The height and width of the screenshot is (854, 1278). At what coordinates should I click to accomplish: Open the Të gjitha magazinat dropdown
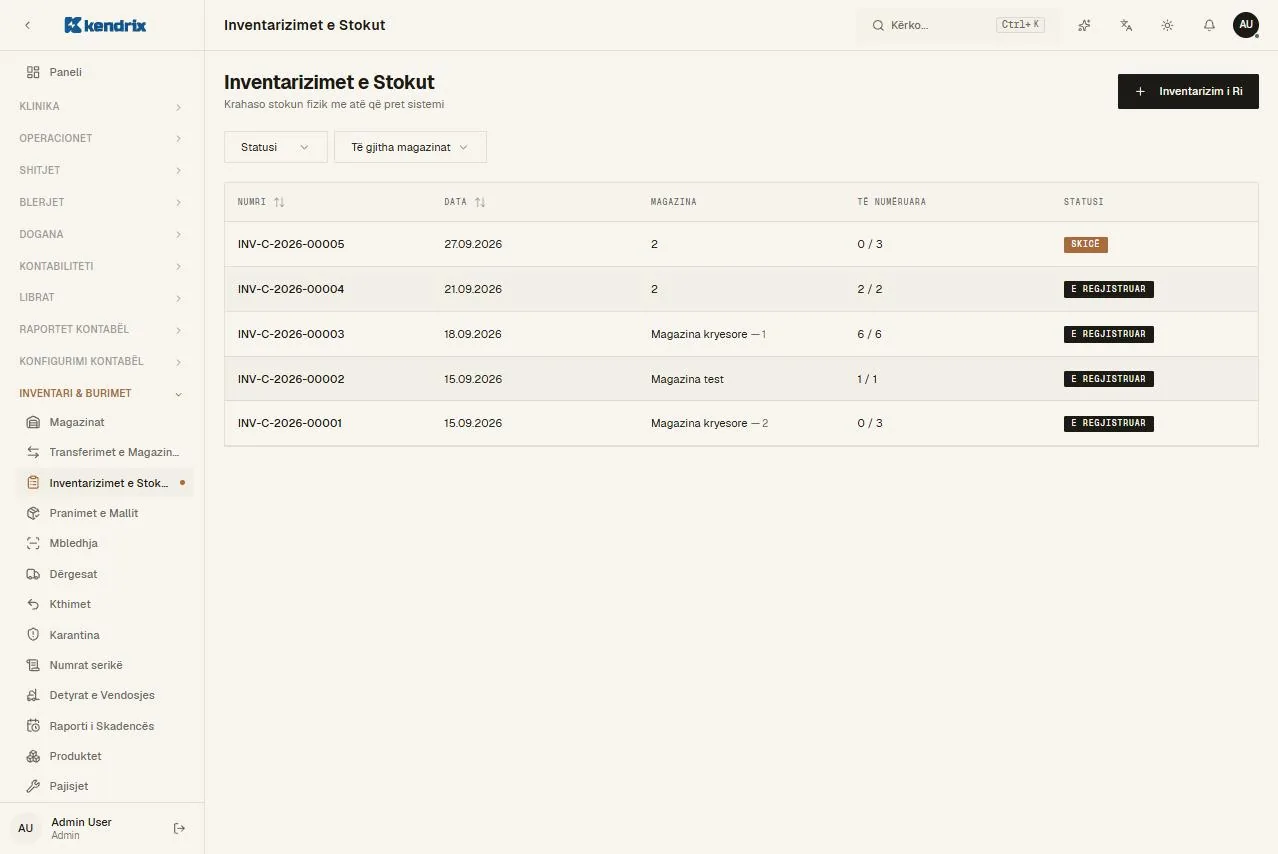click(x=410, y=147)
